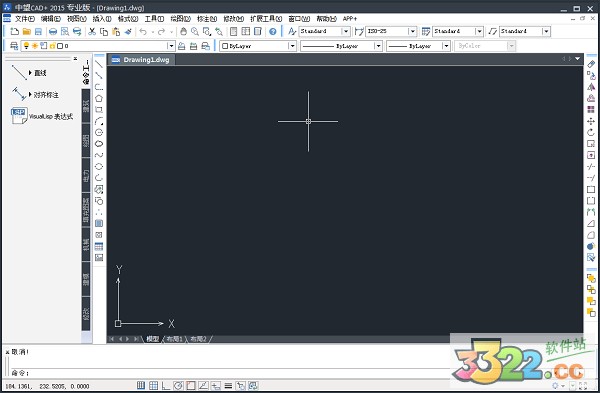Activate the match properties brush icon
The height and width of the screenshot is (393, 600).
[x=128, y=31]
